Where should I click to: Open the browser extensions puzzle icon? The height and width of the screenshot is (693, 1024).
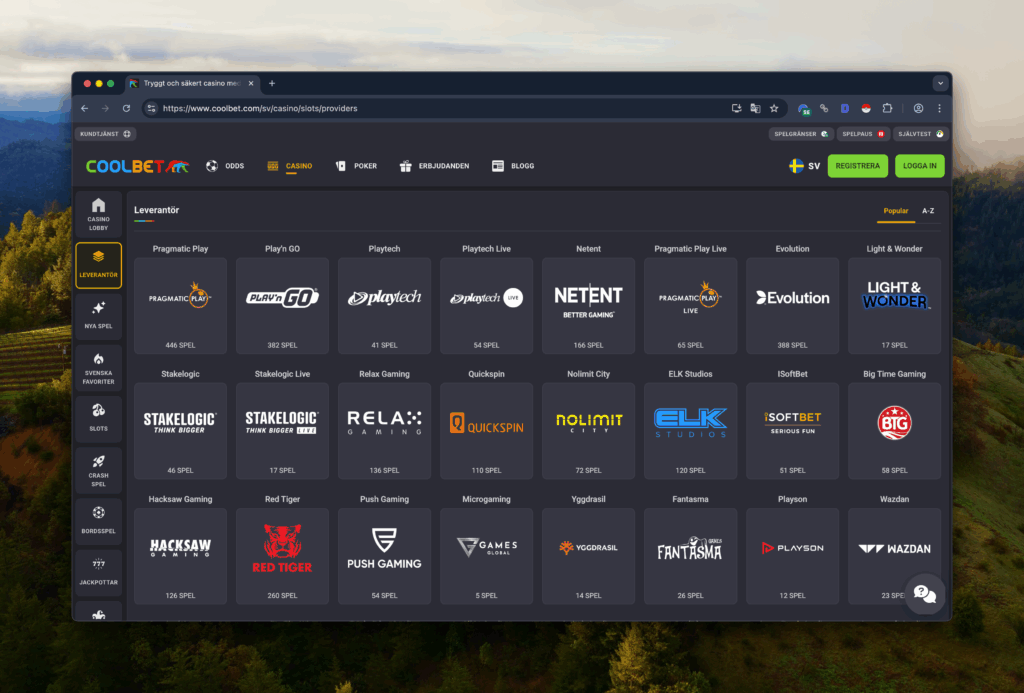pos(887,108)
